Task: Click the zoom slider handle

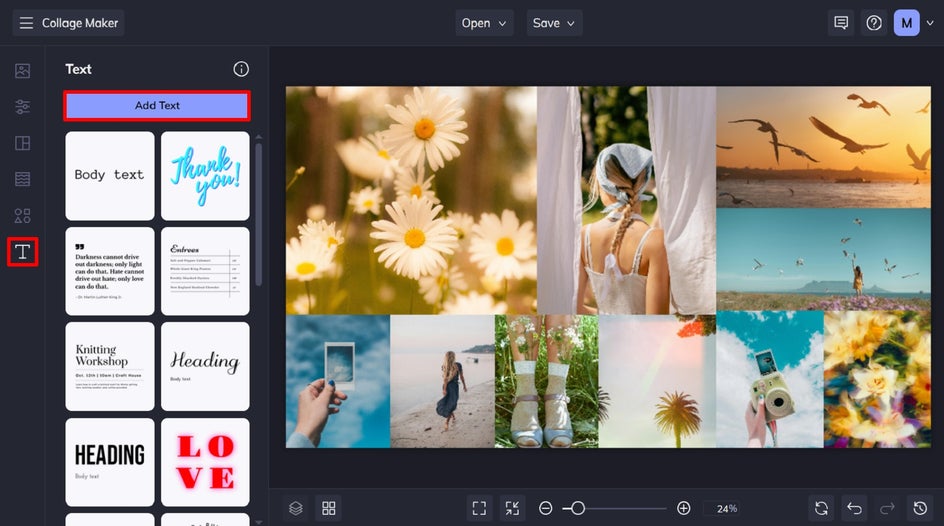Action: pyautogui.click(x=577, y=509)
